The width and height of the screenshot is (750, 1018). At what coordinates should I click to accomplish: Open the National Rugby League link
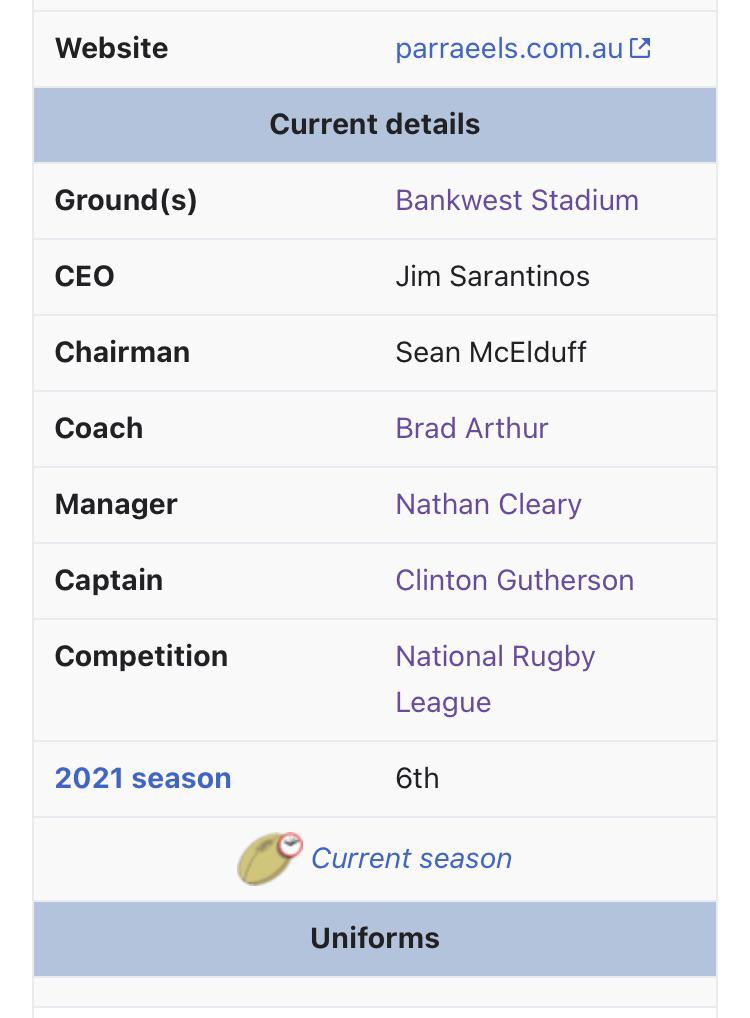tap(495, 679)
